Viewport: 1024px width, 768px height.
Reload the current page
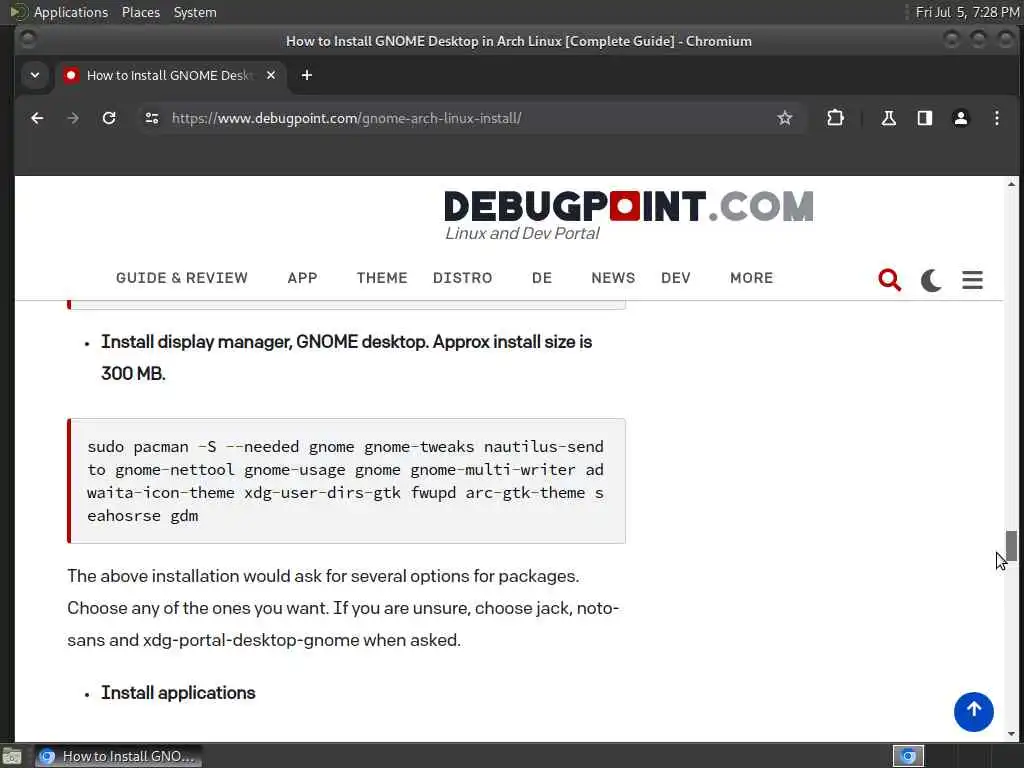[x=109, y=118]
